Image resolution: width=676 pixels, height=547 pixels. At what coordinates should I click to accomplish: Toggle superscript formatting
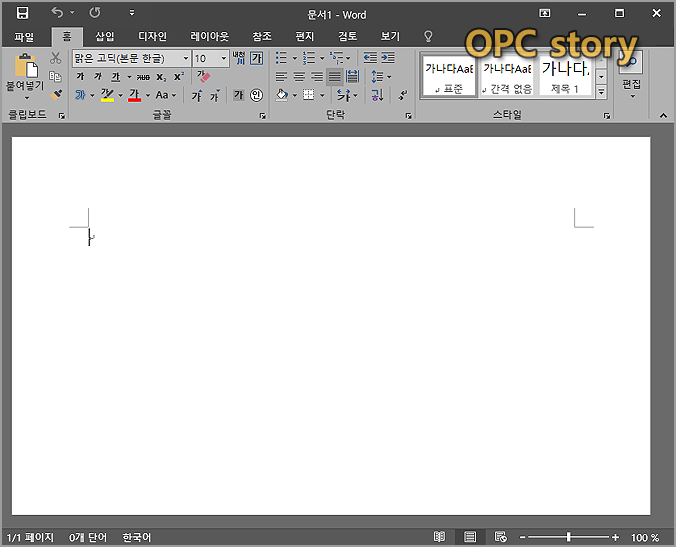tap(179, 77)
